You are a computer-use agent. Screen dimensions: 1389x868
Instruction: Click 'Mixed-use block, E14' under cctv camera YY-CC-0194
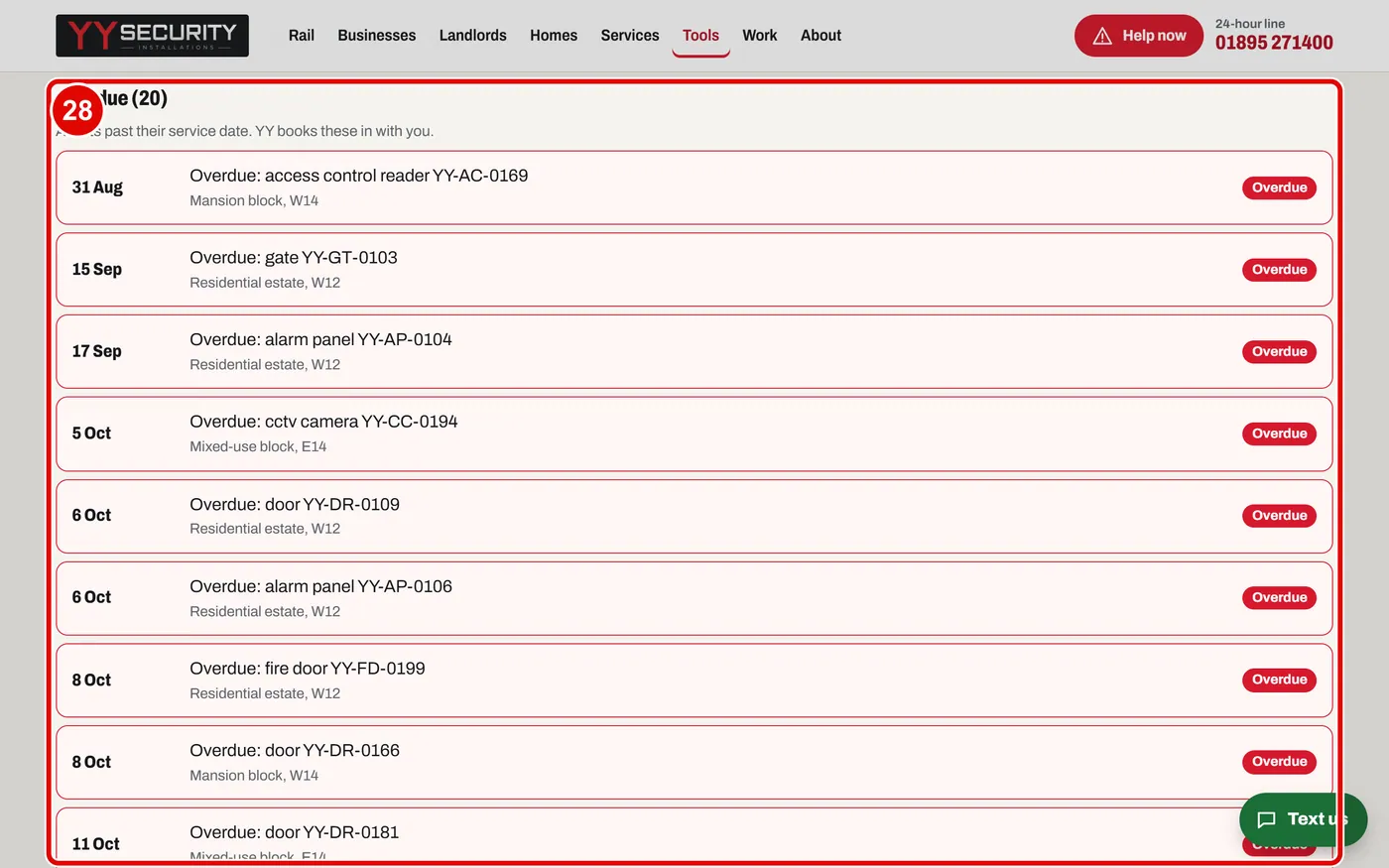tap(258, 446)
